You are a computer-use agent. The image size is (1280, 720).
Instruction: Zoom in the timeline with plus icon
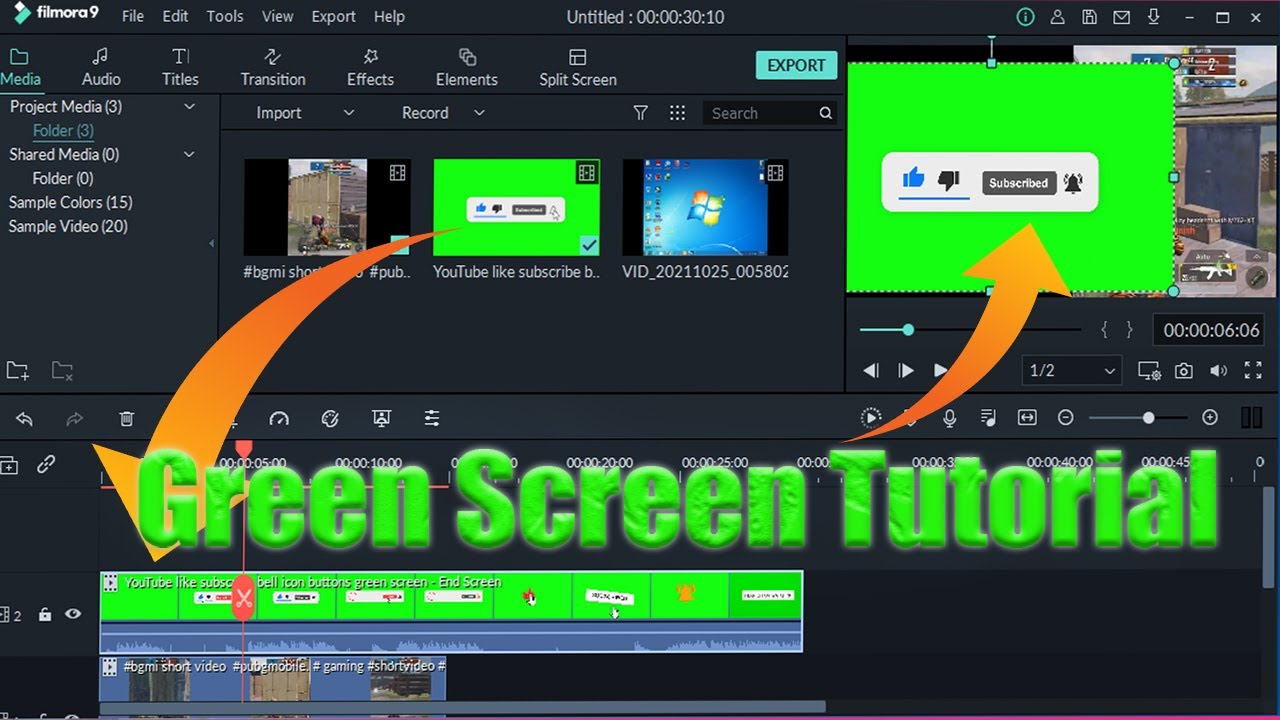coord(1210,418)
